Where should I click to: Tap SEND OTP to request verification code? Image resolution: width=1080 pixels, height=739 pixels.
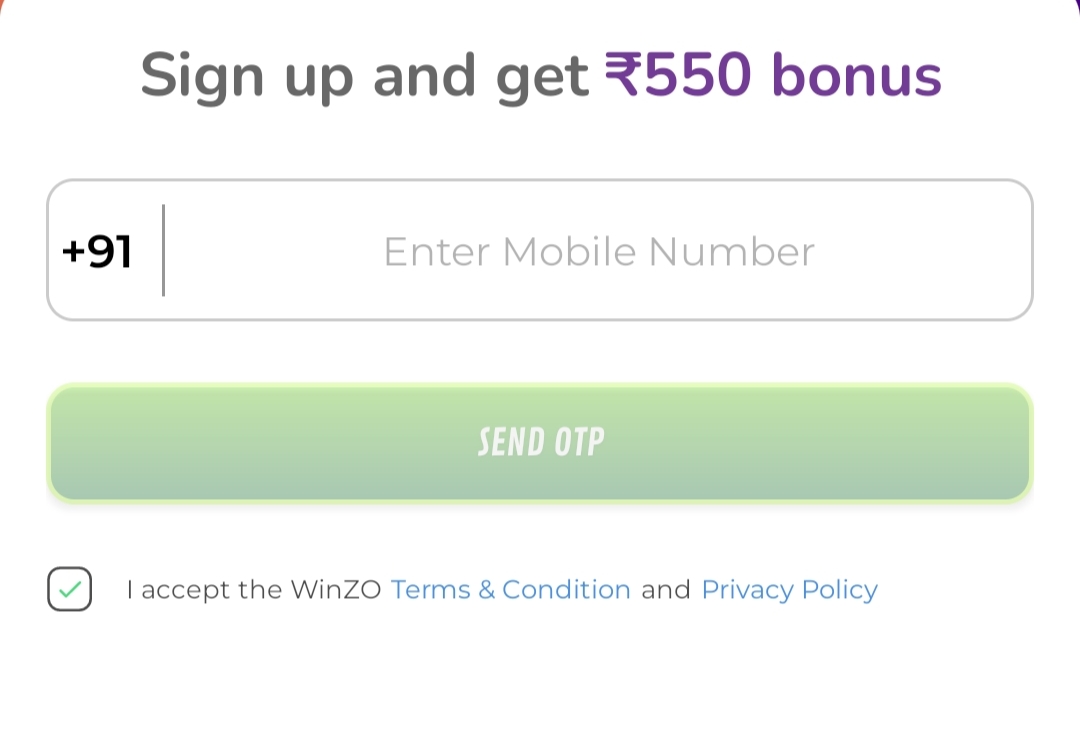point(540,442)
